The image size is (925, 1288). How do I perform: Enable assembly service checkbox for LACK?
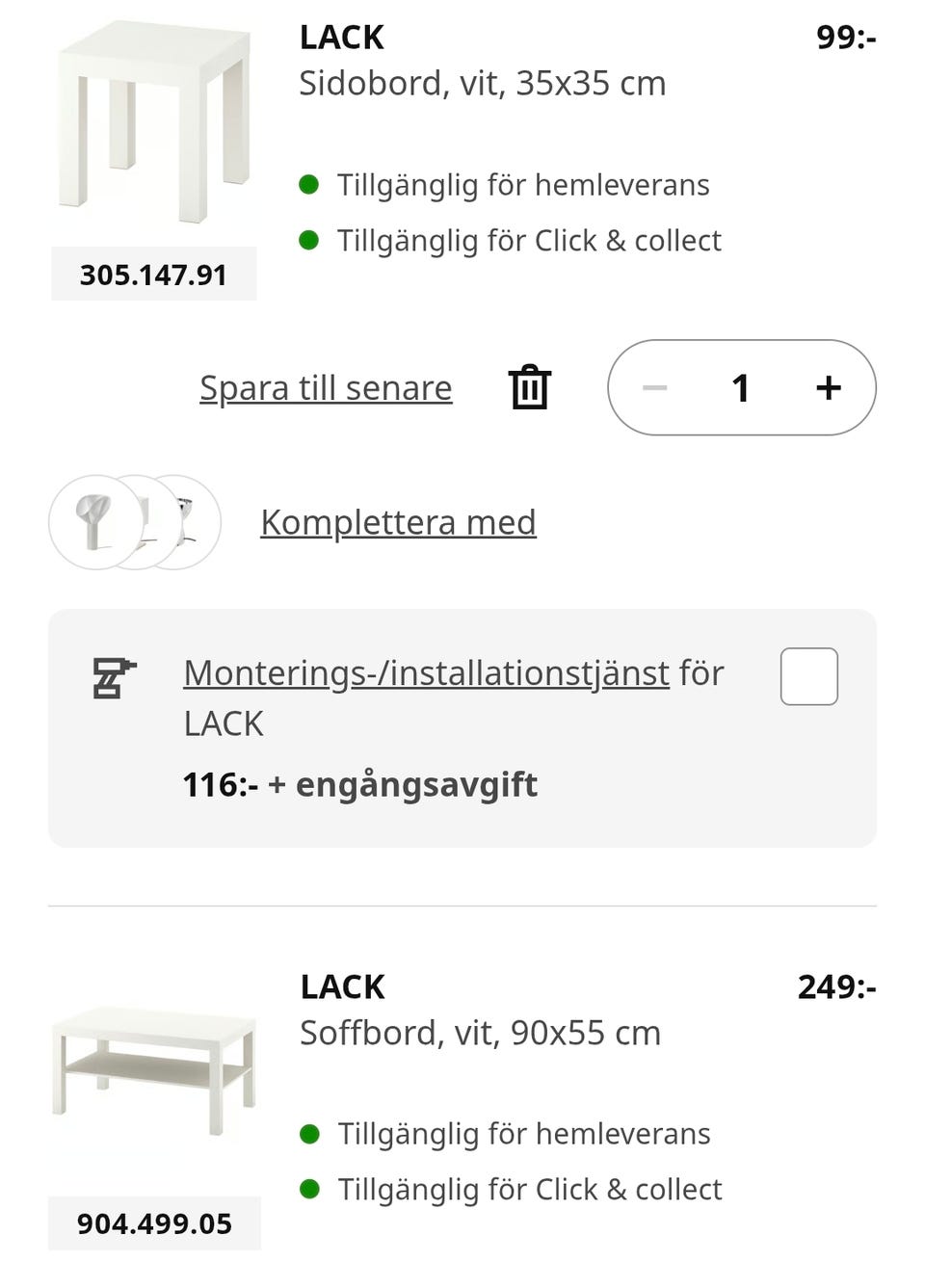808,676
